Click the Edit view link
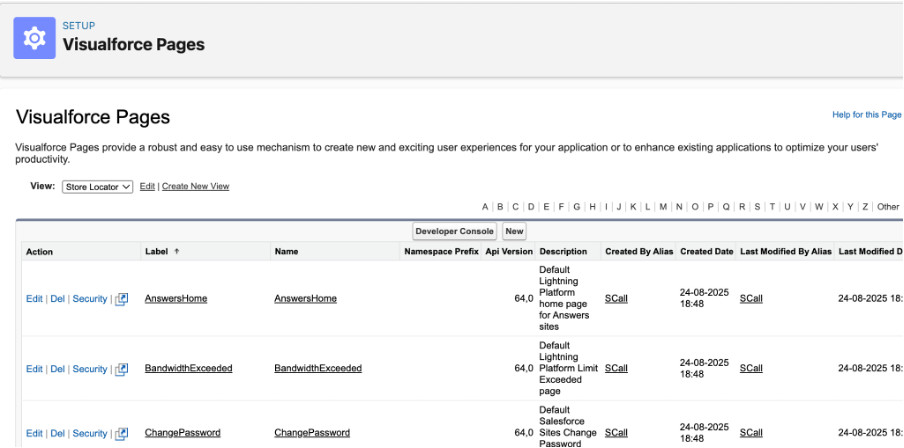The image size is (904, 448). [147, 186]
